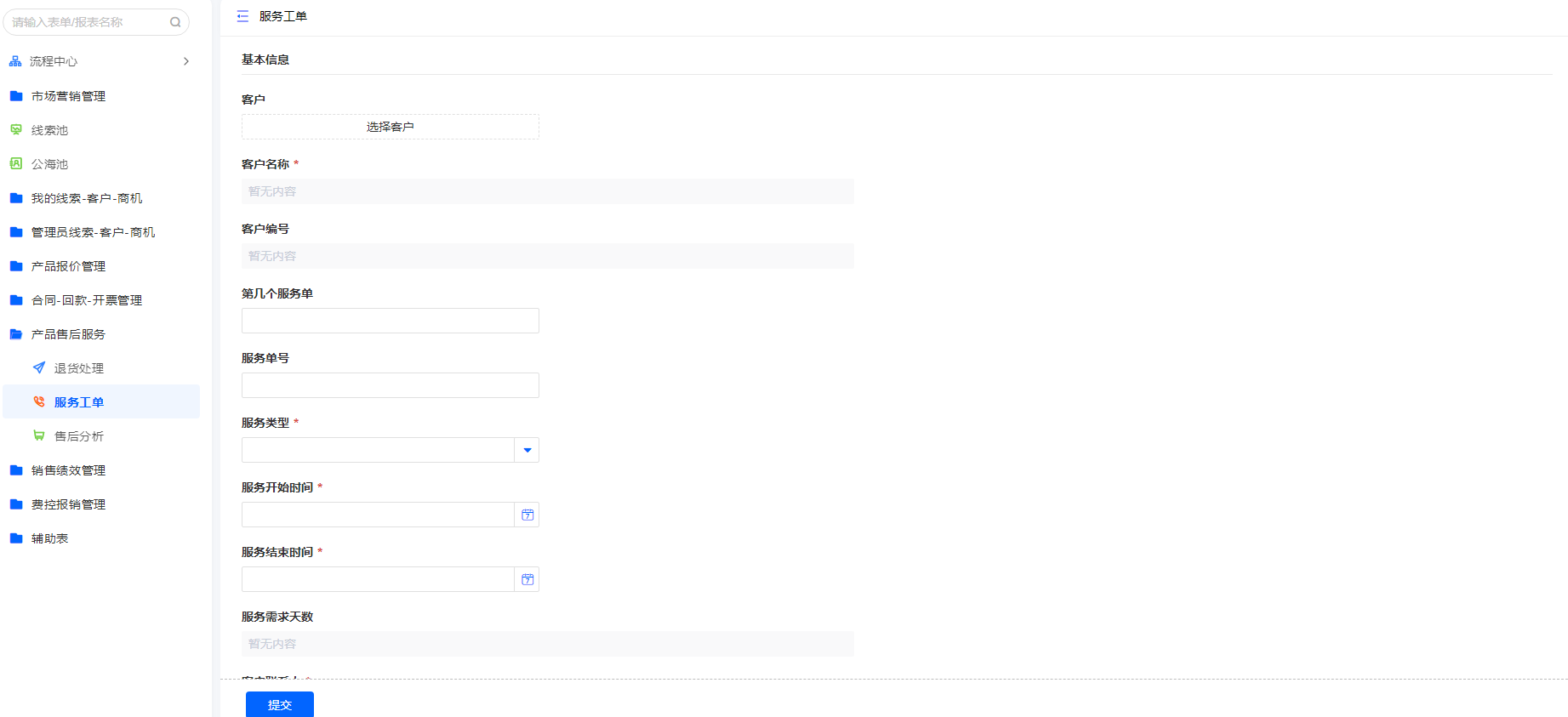Expand the 市场营销管理 folder
The width and height of the screenshot is (1568, 717).
pyautogui.click(x=68, y=96)
